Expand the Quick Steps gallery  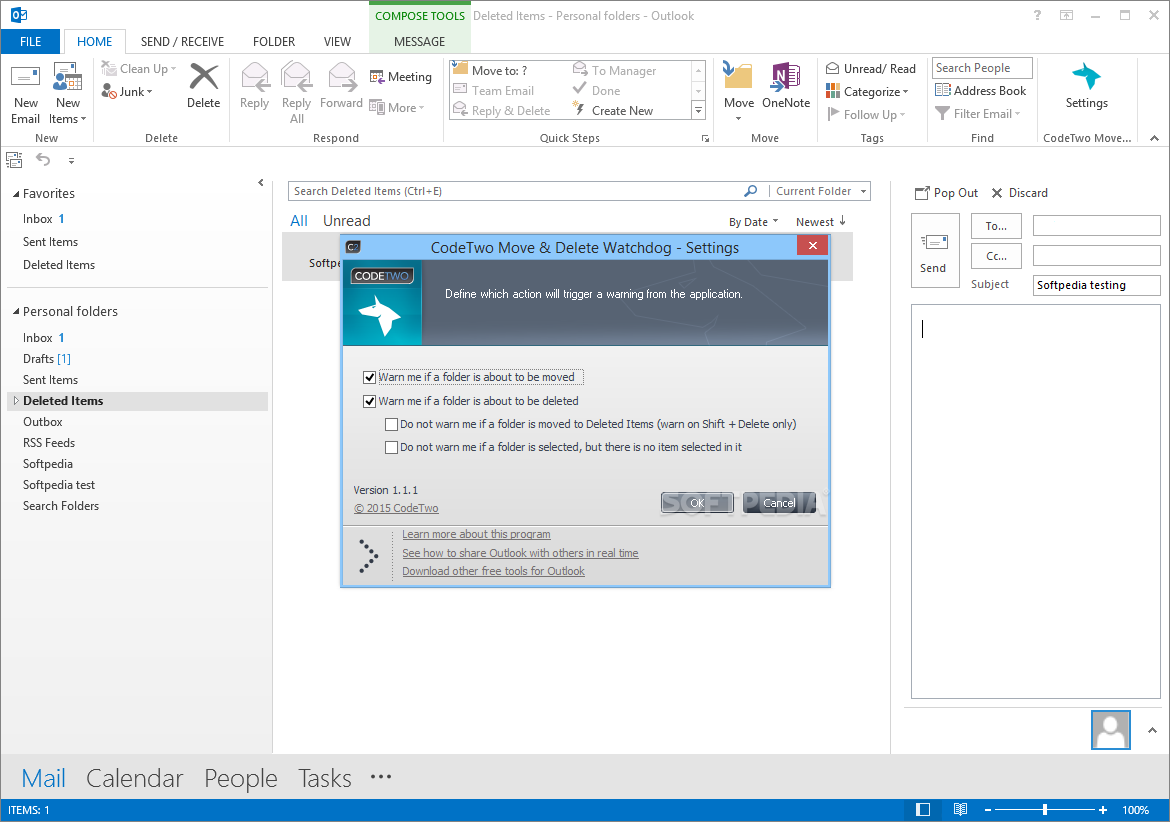tap(698, 110)
